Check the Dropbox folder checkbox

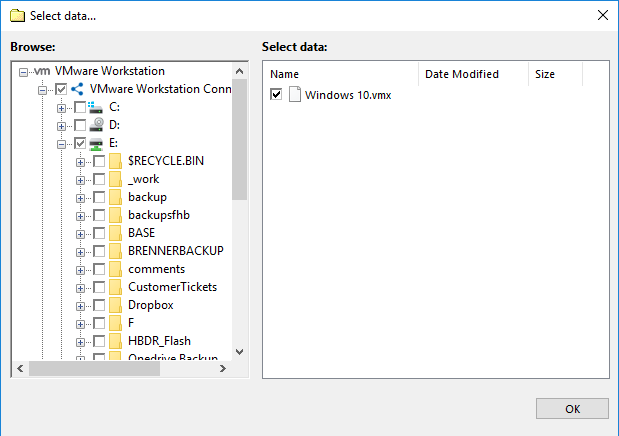(x=99, y=305)
